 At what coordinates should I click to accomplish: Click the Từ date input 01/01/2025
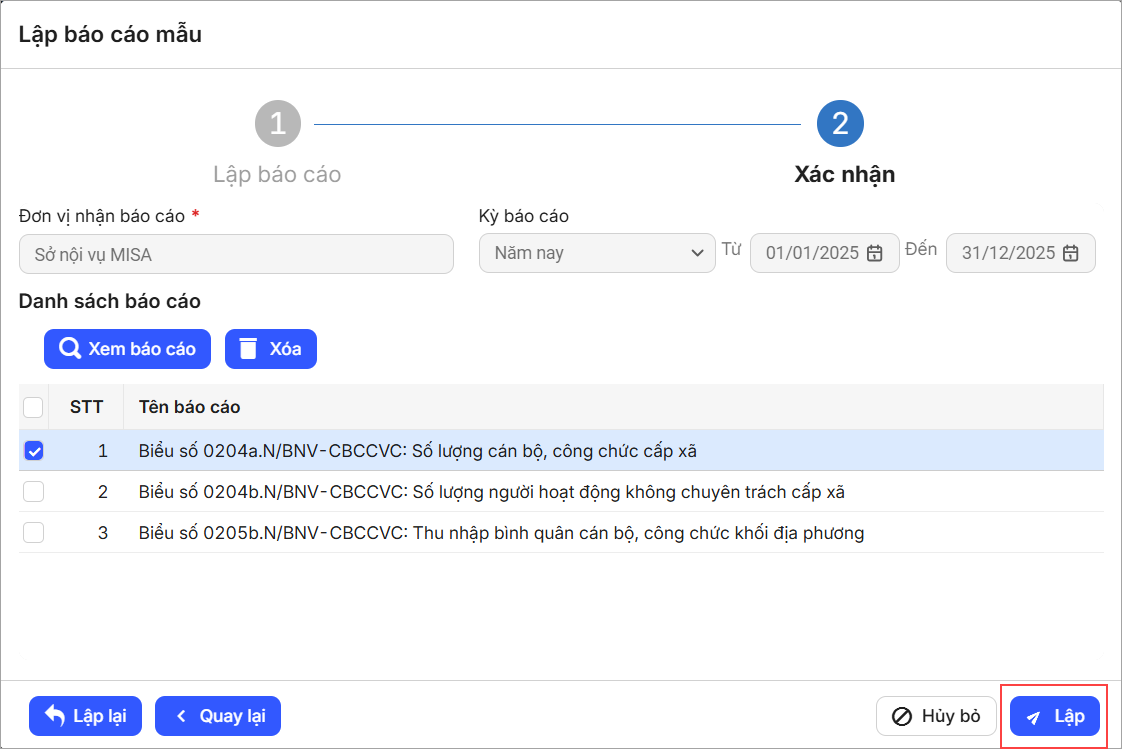coord(811,253)
